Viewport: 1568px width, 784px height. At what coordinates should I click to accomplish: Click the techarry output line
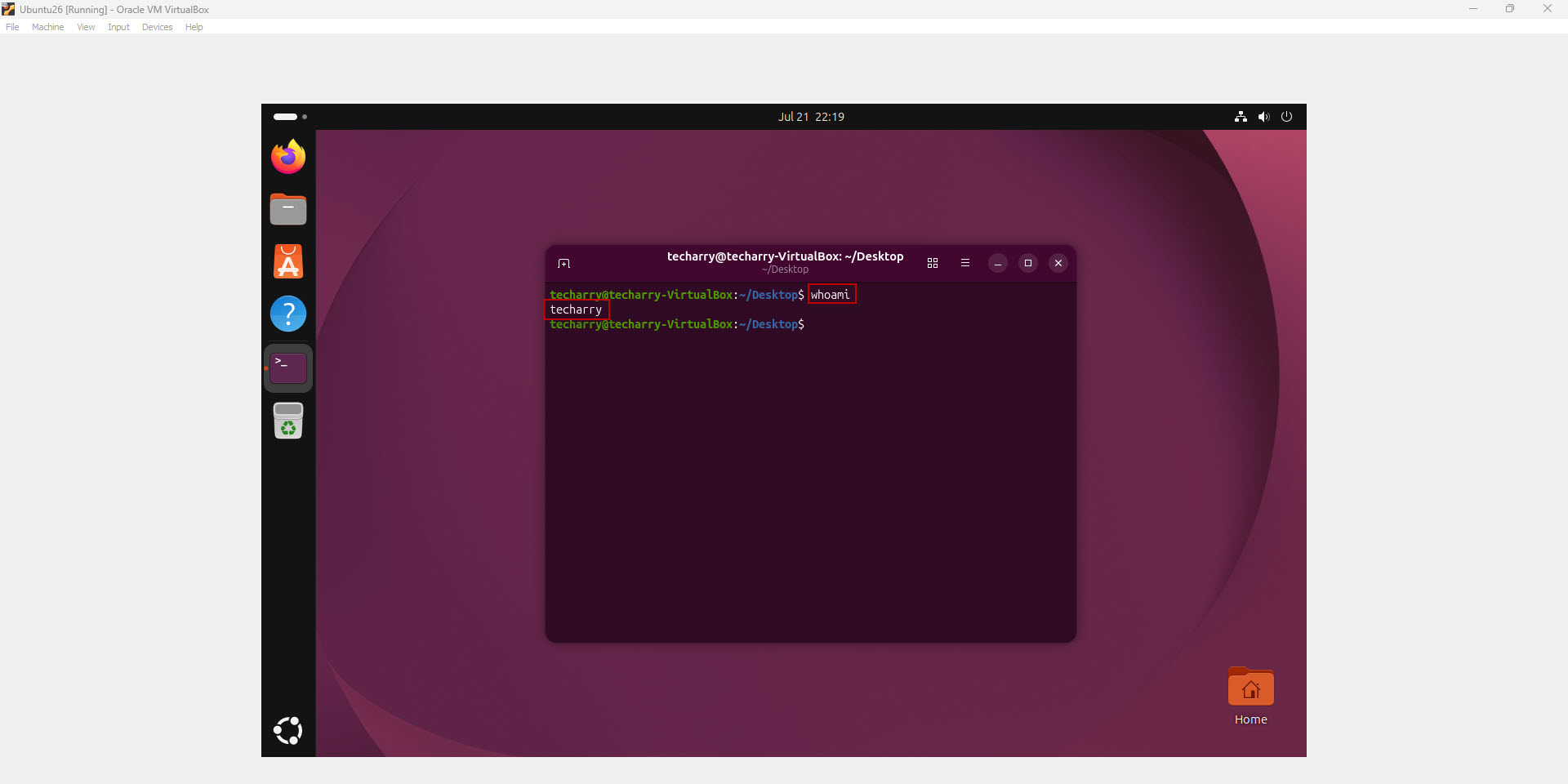click(576, 310)
